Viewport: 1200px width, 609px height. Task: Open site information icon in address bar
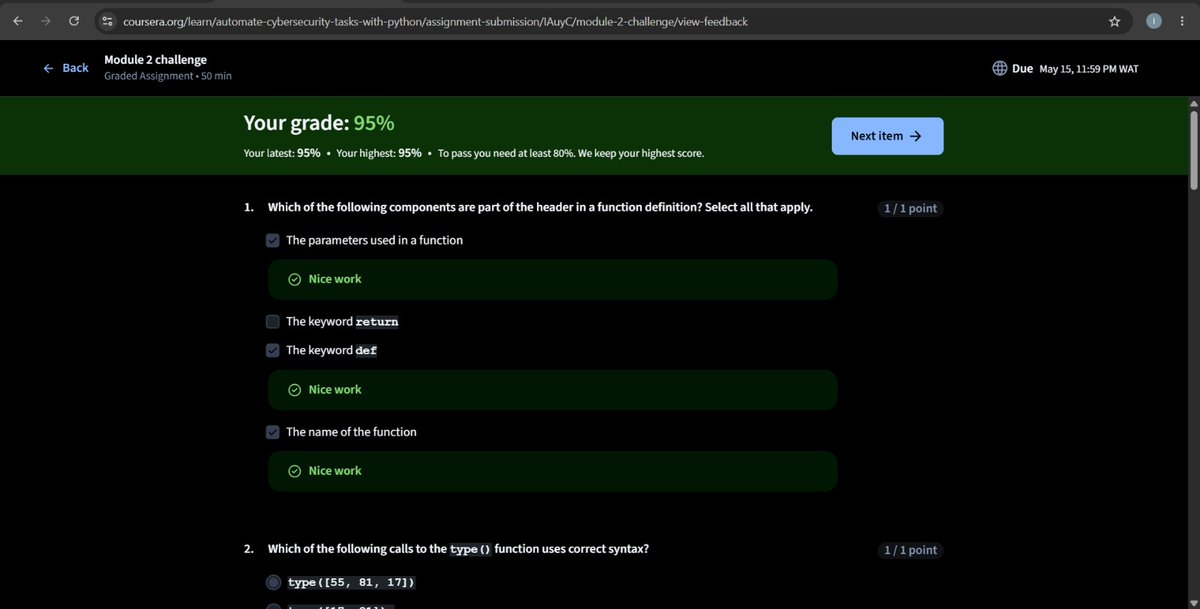point(109,21)
